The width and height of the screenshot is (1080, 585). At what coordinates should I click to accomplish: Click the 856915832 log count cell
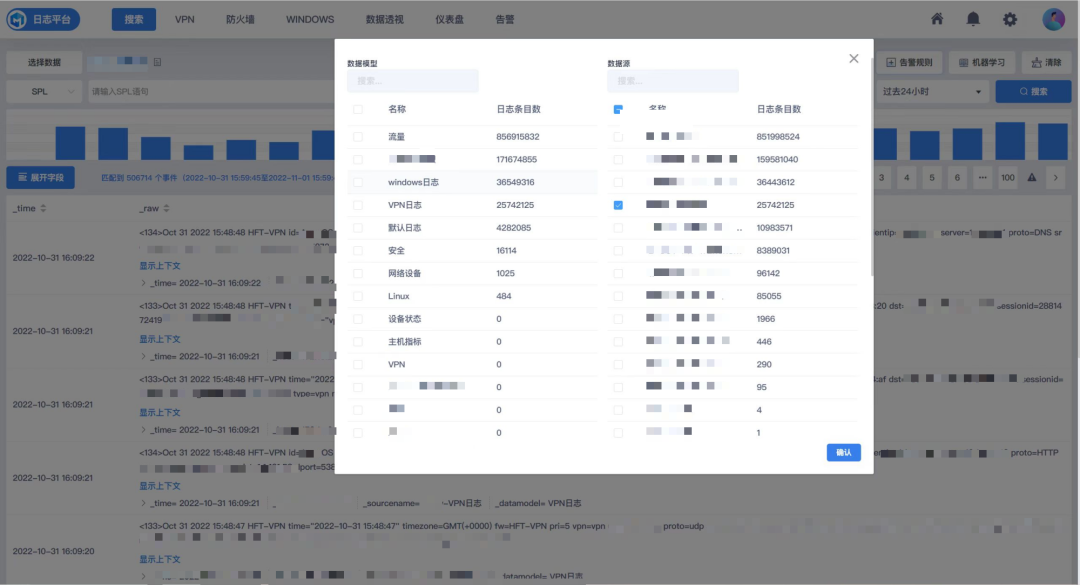tap(518, 137)
